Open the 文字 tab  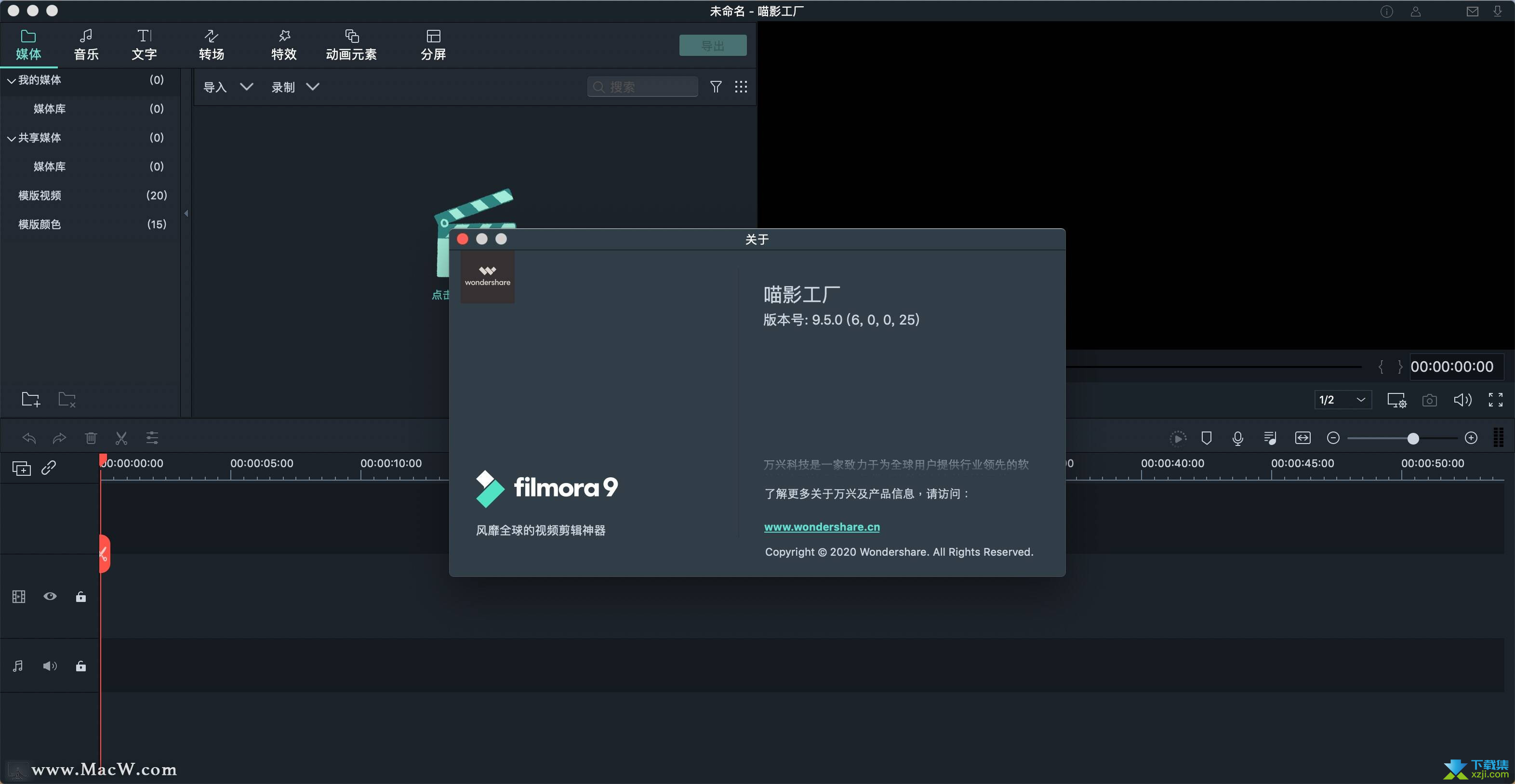point(144,45)
